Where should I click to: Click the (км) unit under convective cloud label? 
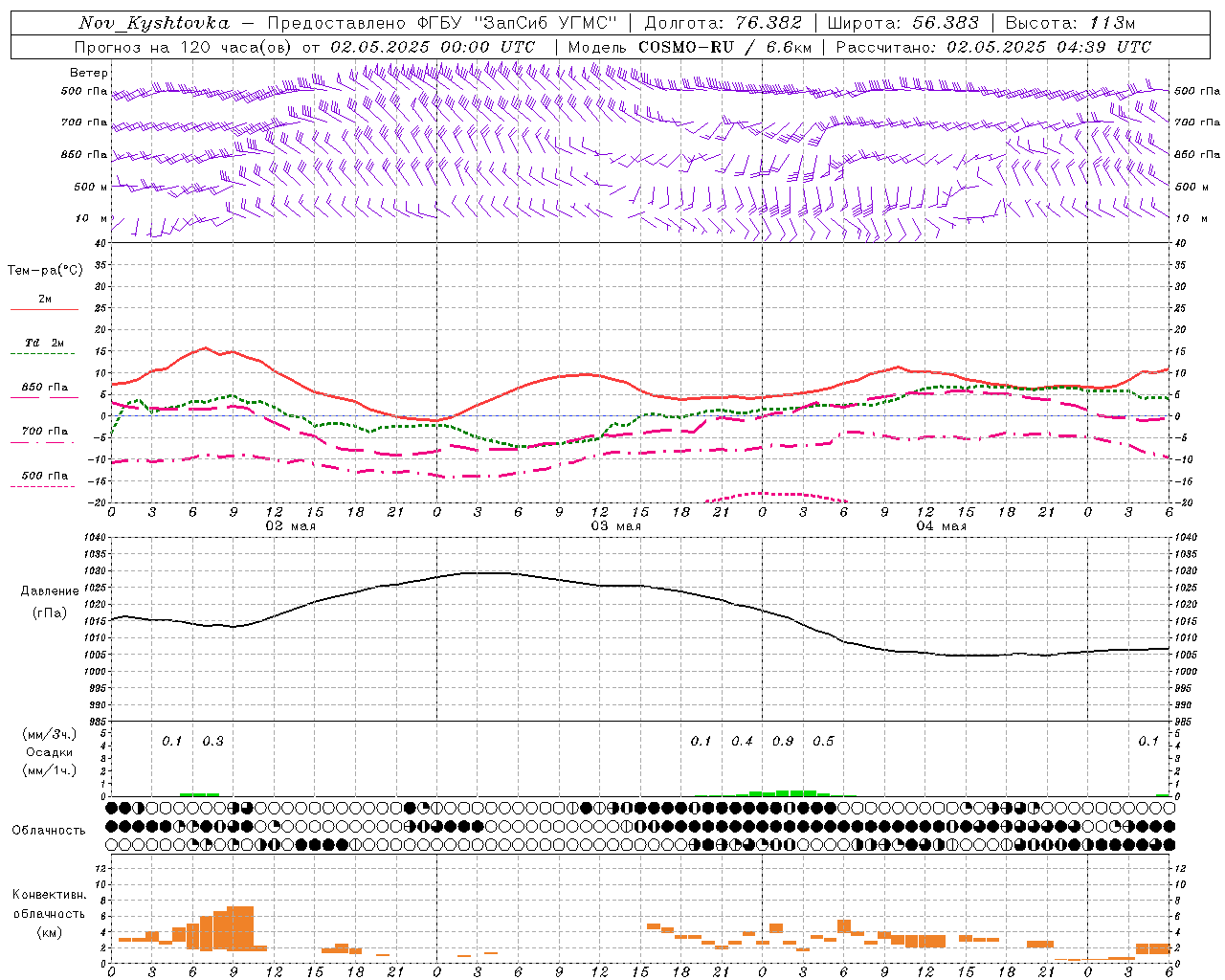tap(49, 932)
